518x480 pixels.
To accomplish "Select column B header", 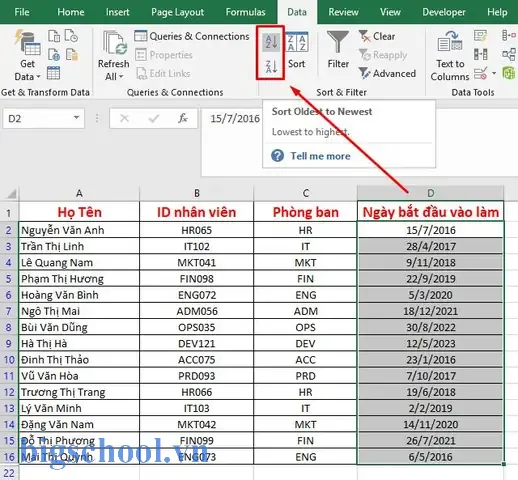I will (x=197, y=193).
